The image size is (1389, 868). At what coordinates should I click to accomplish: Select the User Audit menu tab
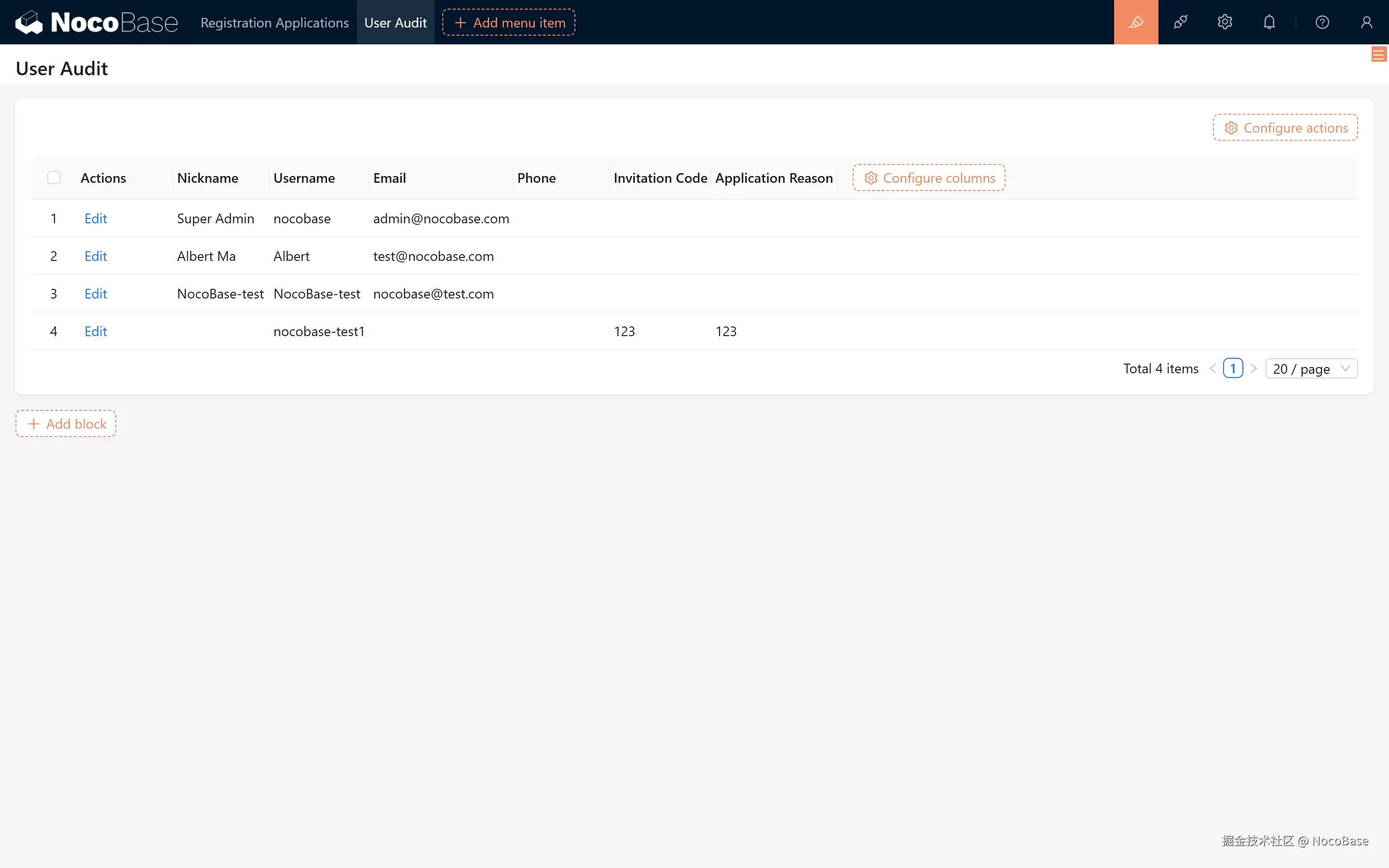[395, 22]
